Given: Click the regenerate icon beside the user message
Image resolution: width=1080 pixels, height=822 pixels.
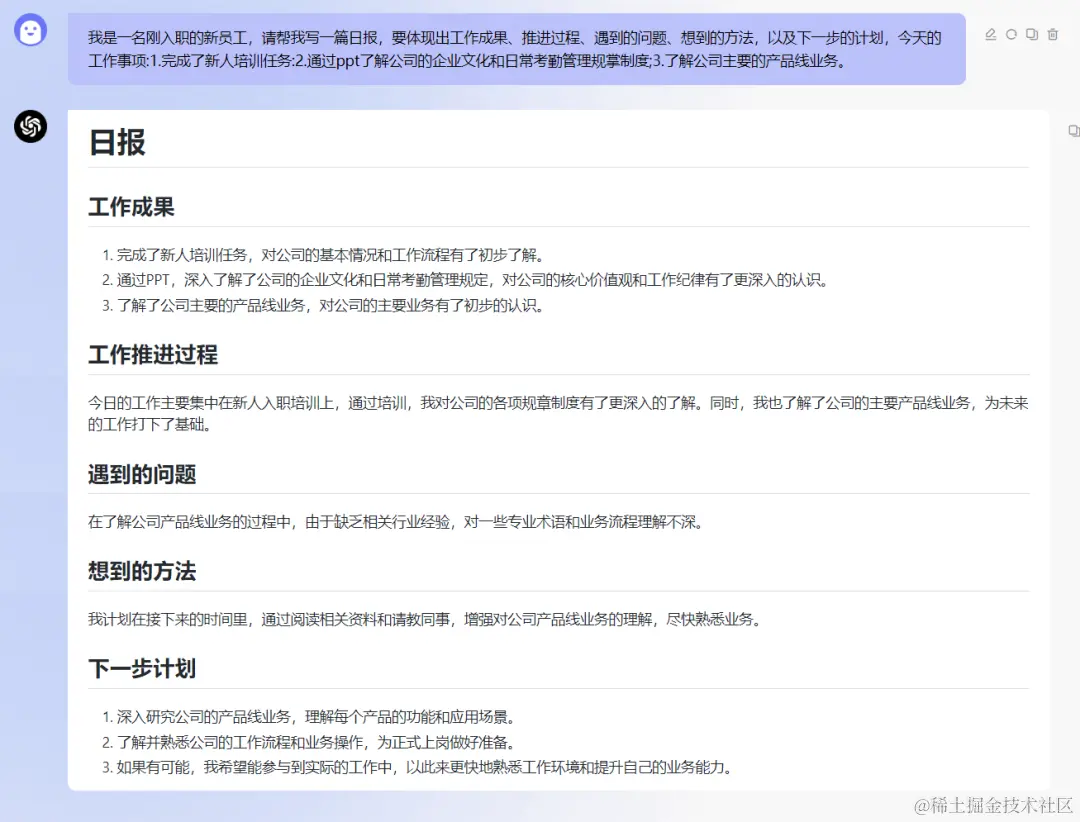Looking at the screenshot, I should coord(1011,34).
